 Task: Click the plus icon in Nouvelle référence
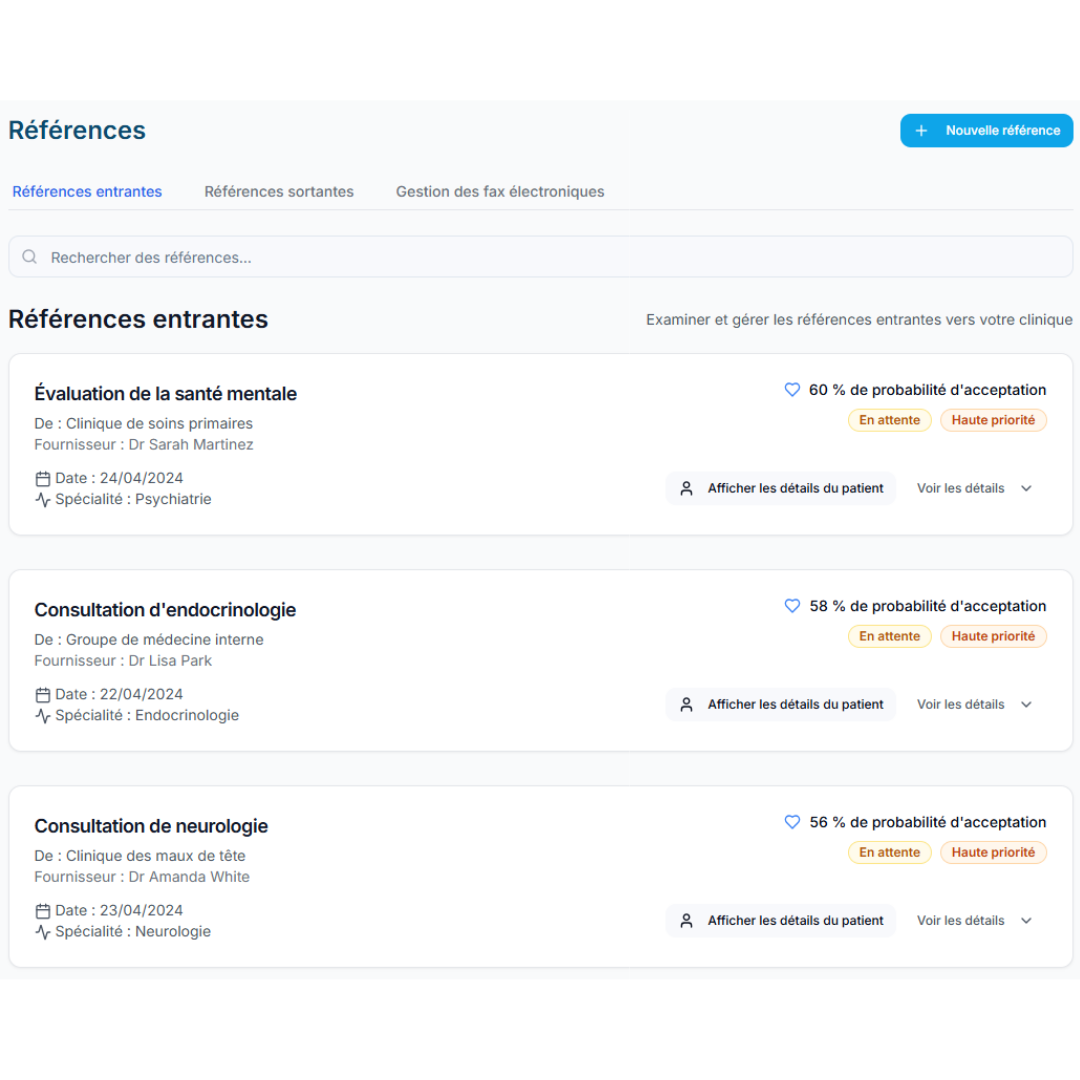tap(921, 131)
